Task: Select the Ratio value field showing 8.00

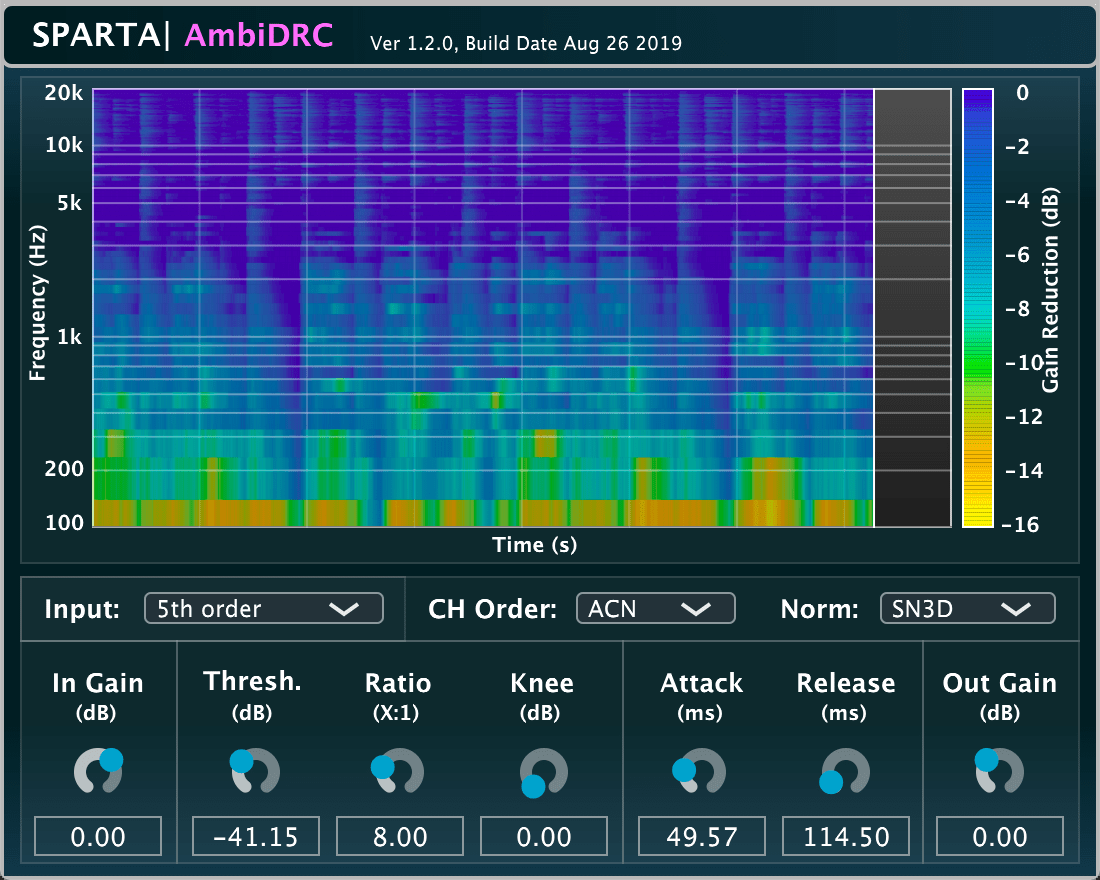Action: 399,836
